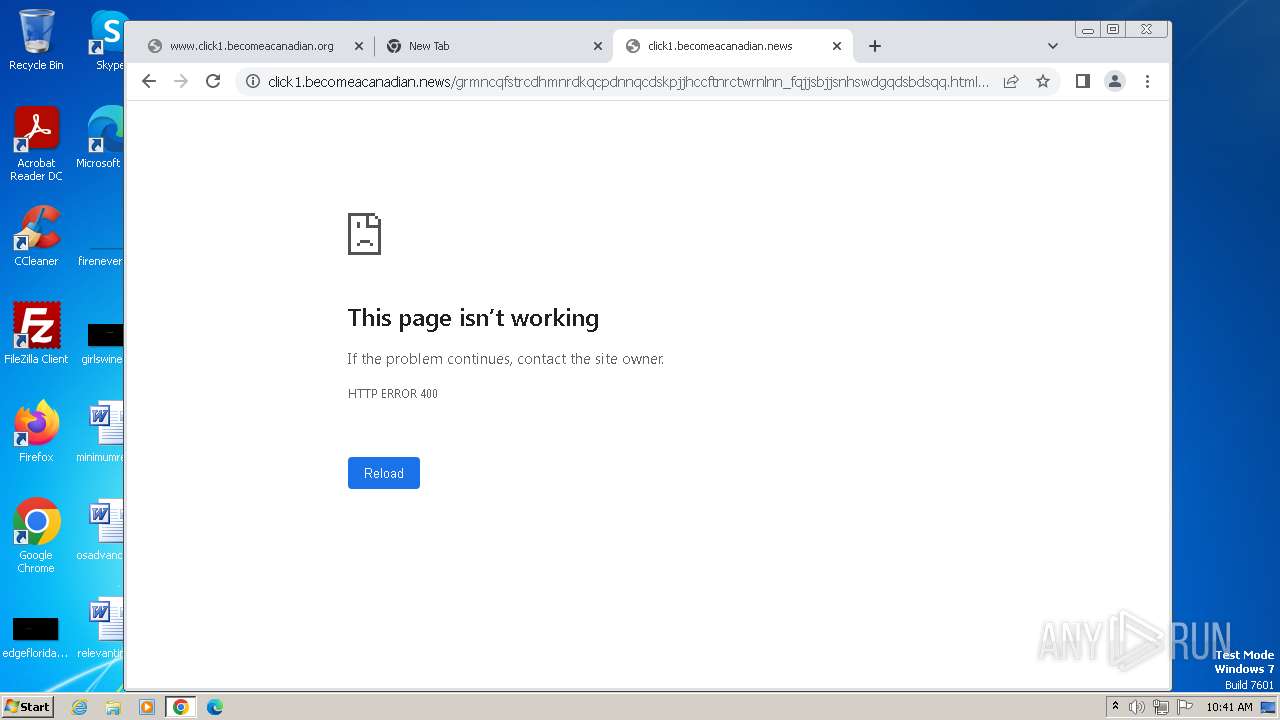Open the osadvanc Word document on desktop
This screenshot has height=720, width=1280.
click(101, 530)
